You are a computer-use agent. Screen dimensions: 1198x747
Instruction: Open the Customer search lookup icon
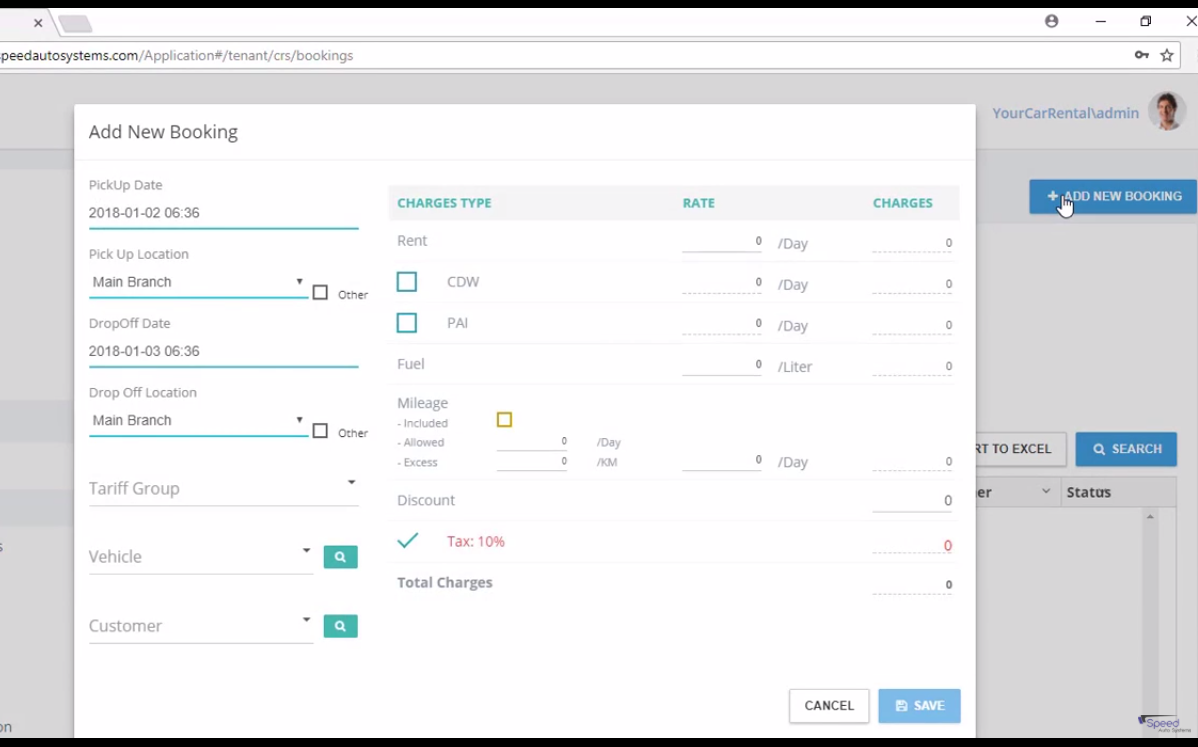pos(340,625)
